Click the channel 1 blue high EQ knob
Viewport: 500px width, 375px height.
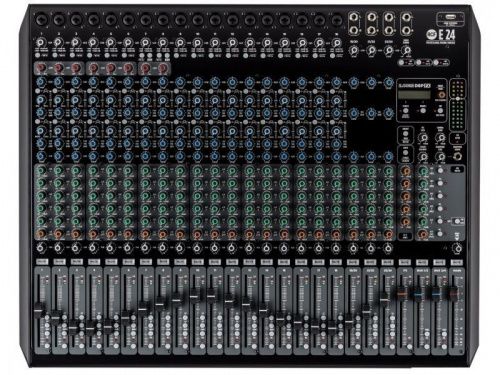tap(41, 82)
